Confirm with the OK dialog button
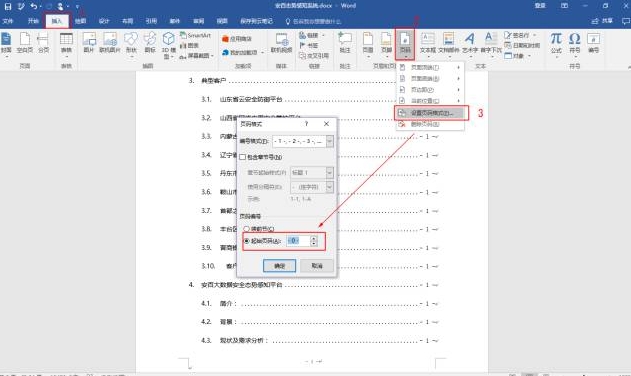The image size is (631, 376). (x=279, y=266)
